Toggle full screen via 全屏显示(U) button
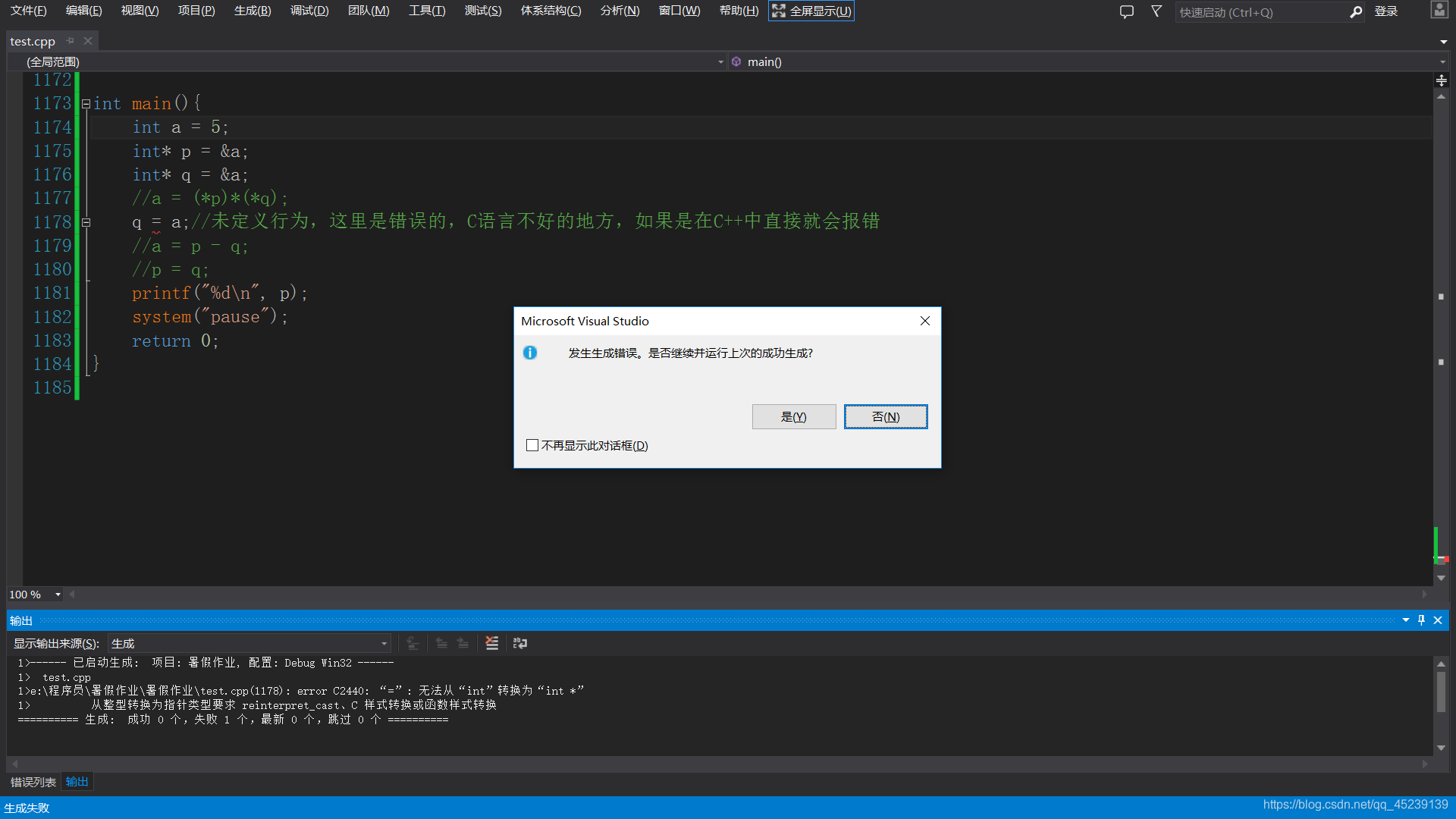The image size is (1456, 819). (811, 11)
